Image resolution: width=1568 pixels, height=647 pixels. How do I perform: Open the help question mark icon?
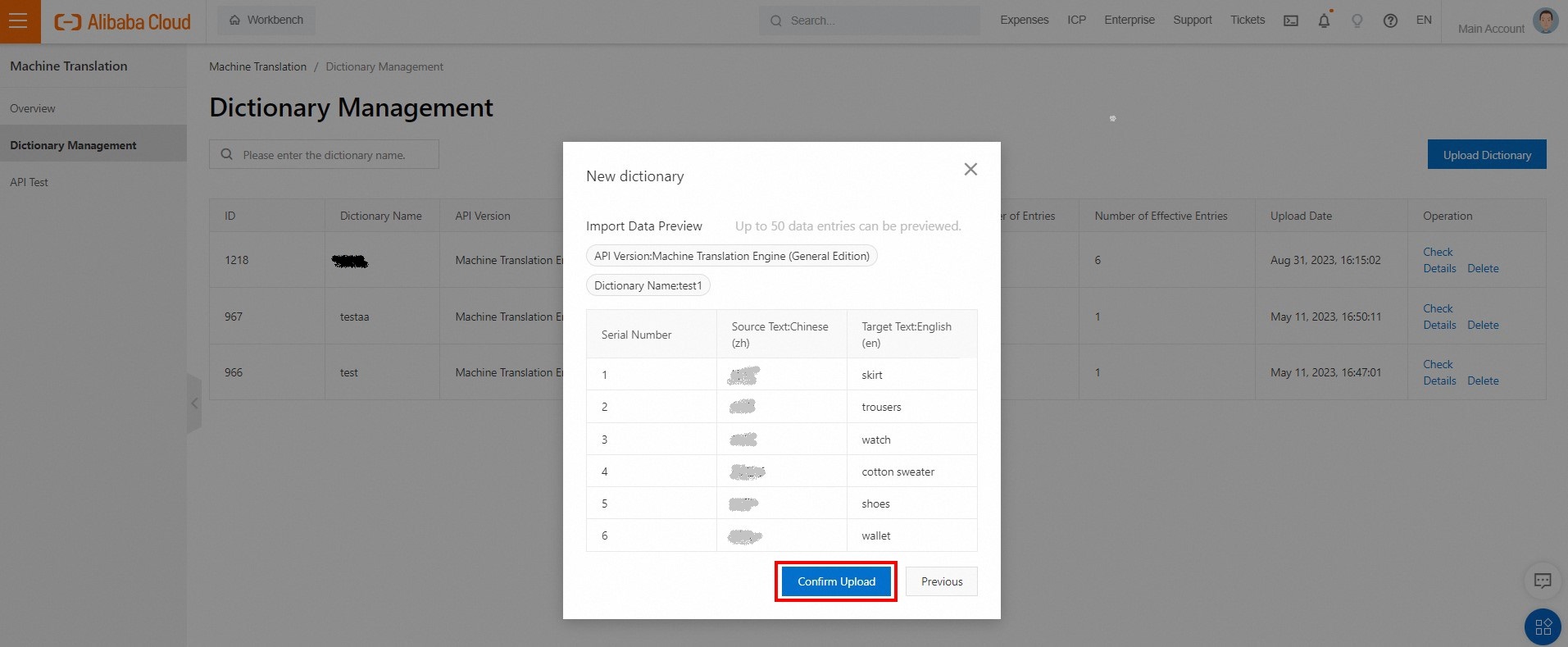point(1390,21)
